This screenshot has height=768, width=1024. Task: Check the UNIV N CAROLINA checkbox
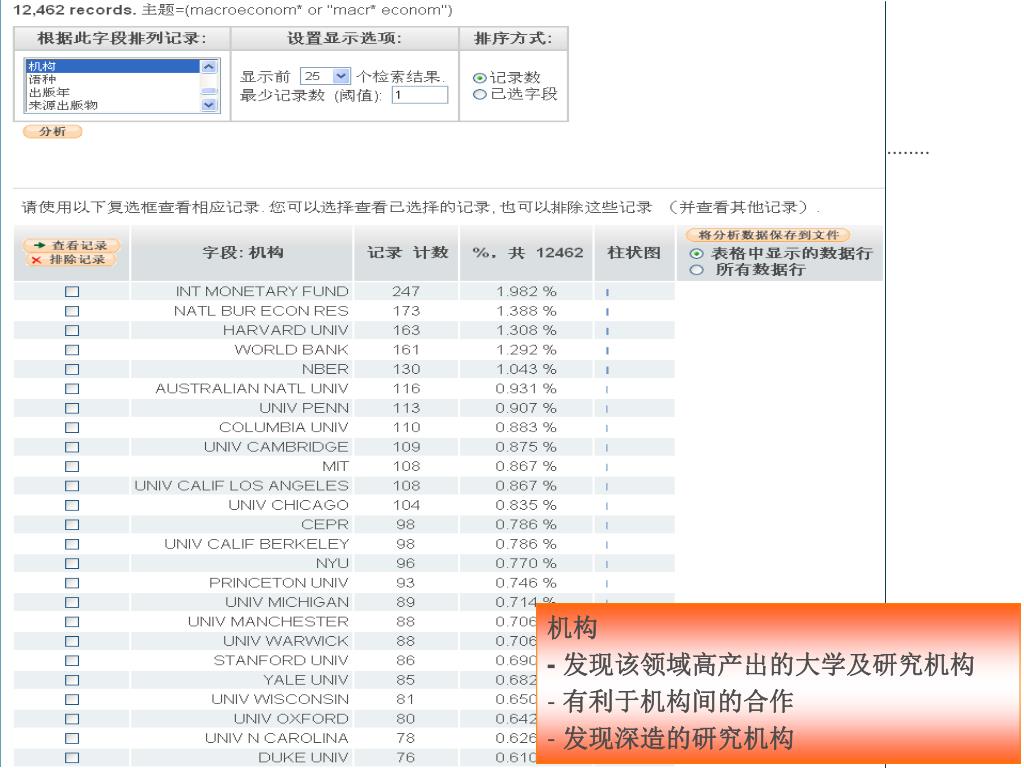click(72, 738)
